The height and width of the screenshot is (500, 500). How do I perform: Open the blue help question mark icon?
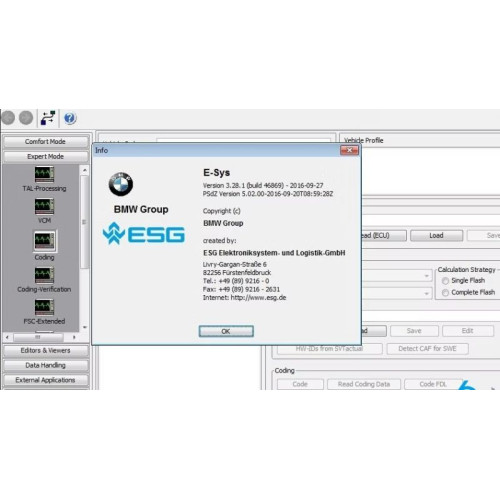pyautogui.click(x=70, y=118)
